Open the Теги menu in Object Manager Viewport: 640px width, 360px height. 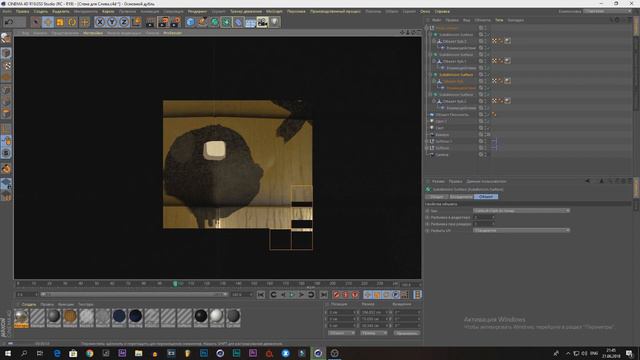[499, 20]
